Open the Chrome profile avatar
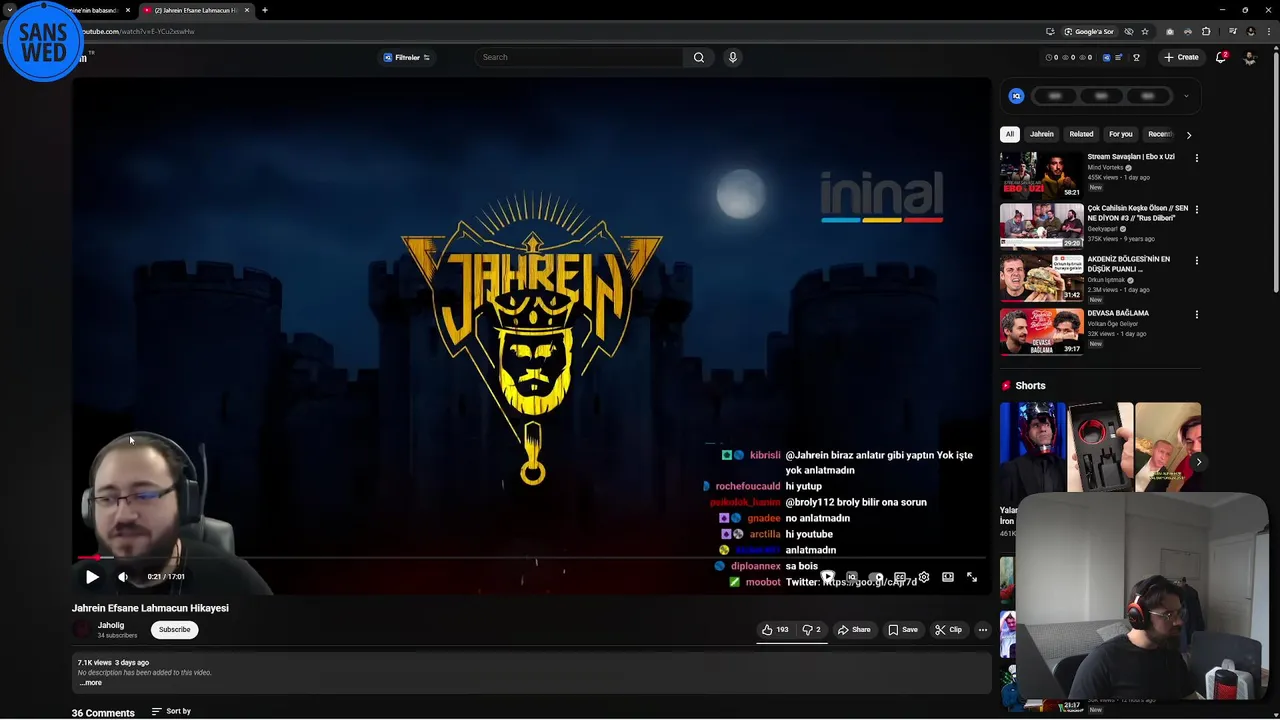This screenshot has width=1280, height=720. (x=1251, y=31)
